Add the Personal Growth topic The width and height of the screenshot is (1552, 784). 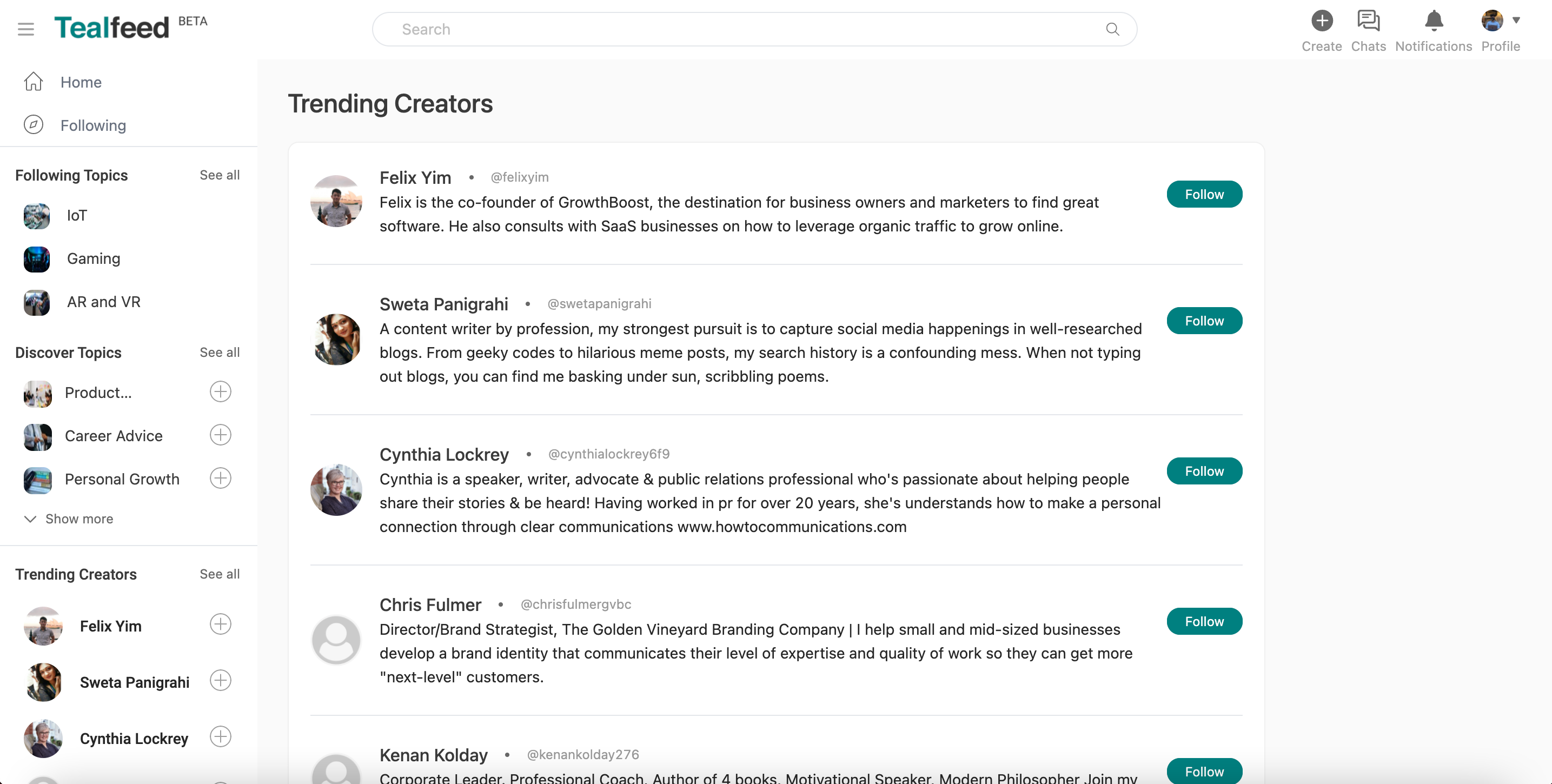[221, 478]
